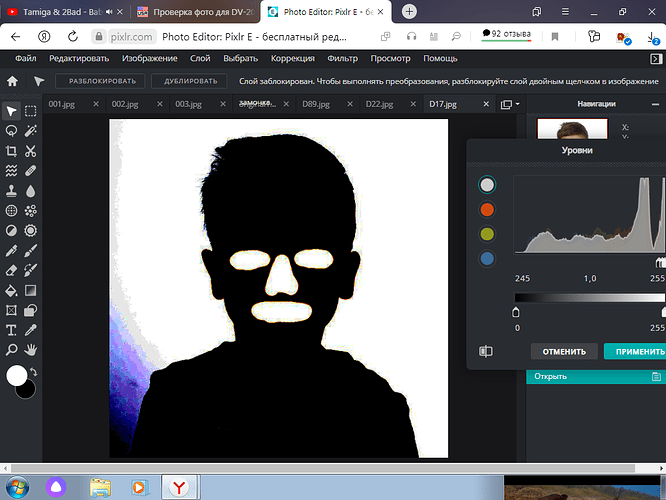Open the Слой menu
The height and width of the screenshot is (500, 666).
point(200,59)
